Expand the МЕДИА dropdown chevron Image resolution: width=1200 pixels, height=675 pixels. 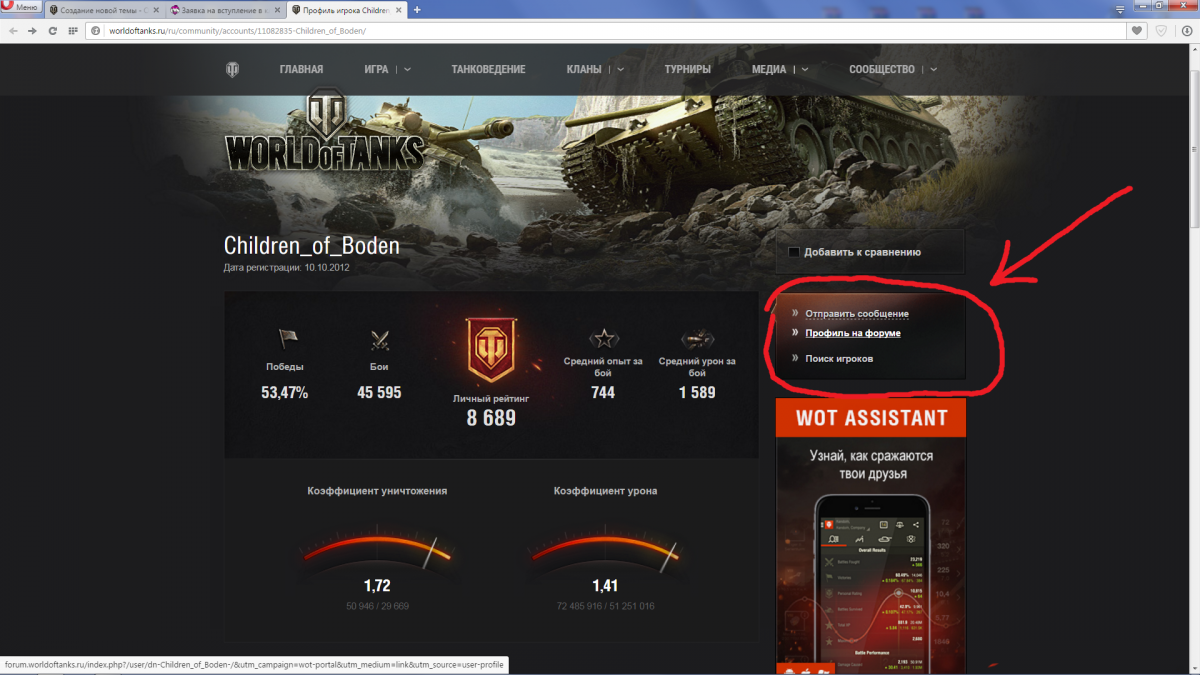[804, 70]
